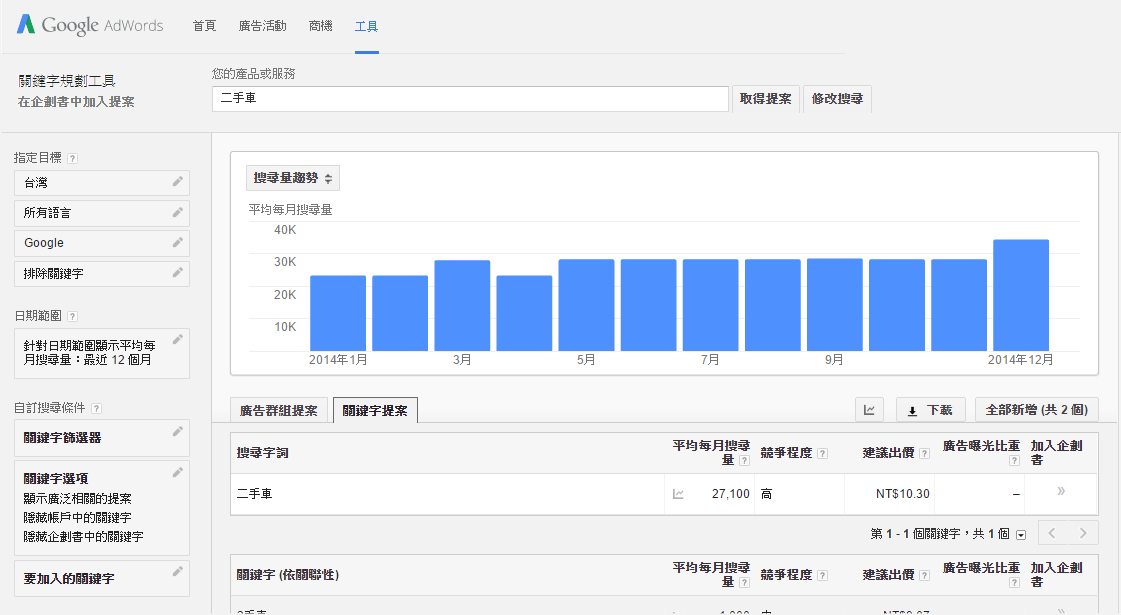Switch to the 商機 tab
Image resolution: width=1121 pixels, height=615 pixels.
(x=321, y=26)
